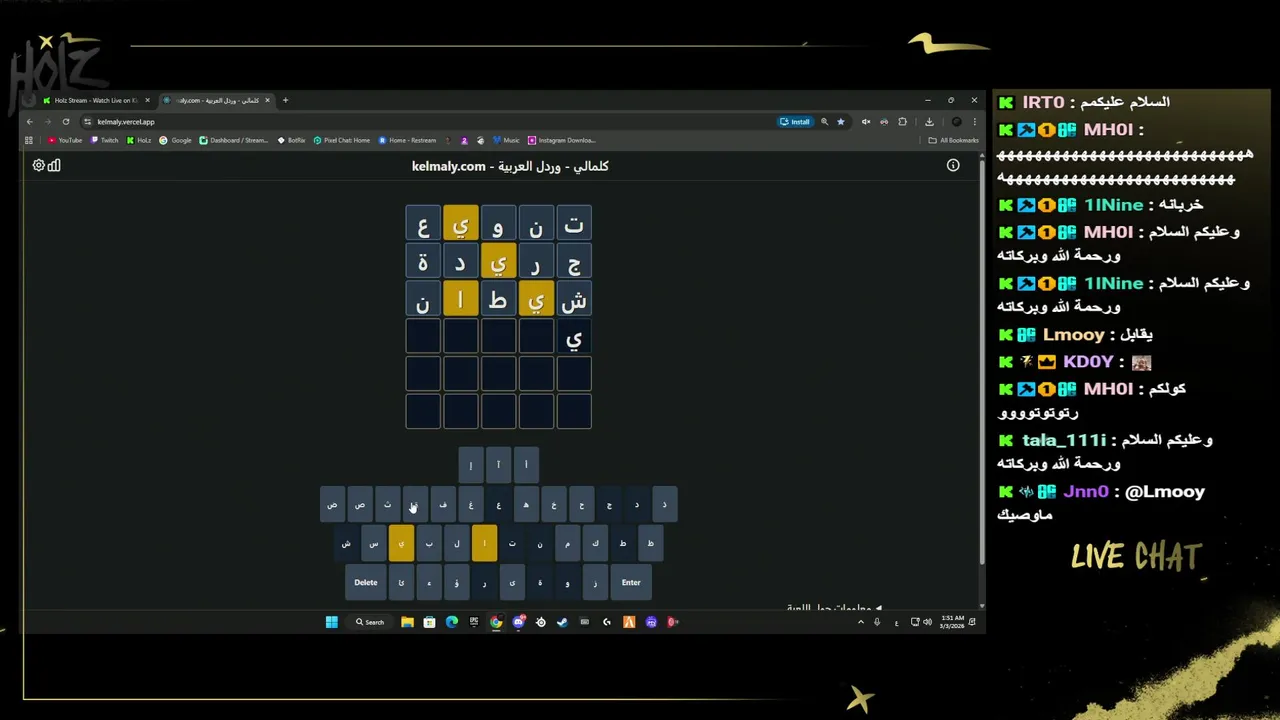The width and height of the screenshot is (1280, 720).
Task: Open the Home - Restream bookmark
Action: click(x=407, y=140)
